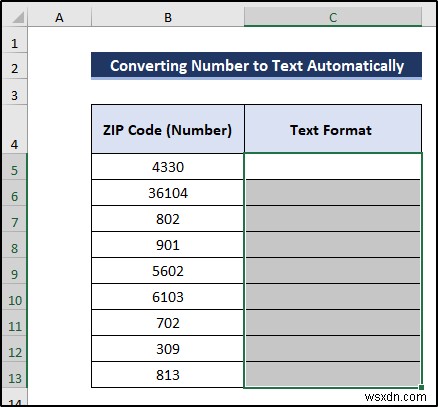The height and width of the screenshot is (407, 438).
Task: Click cell containing 36104
Action: pos(168,193)
